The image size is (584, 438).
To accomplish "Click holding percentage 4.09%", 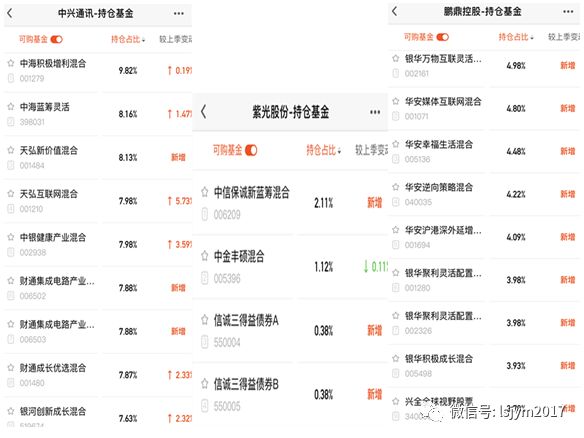I will (x=516, y=237).
